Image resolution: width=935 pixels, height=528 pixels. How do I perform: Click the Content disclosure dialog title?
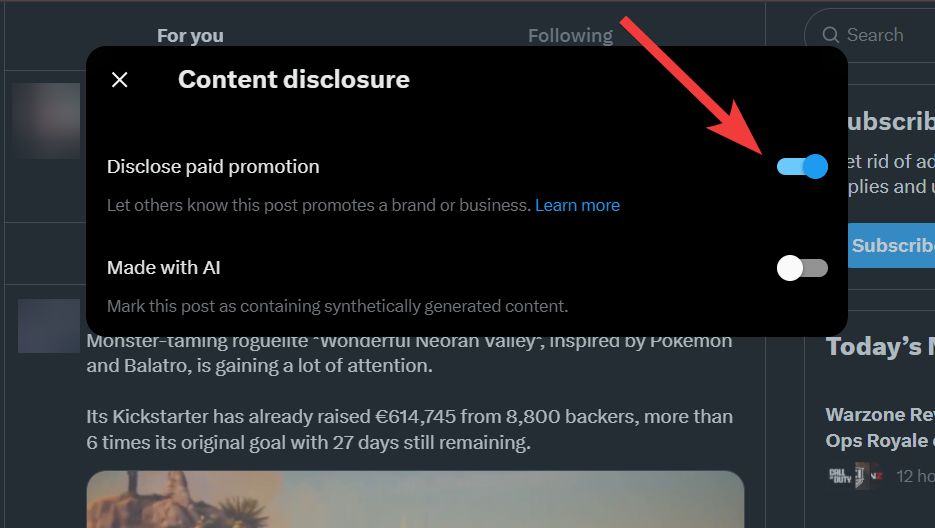[294, 80]
